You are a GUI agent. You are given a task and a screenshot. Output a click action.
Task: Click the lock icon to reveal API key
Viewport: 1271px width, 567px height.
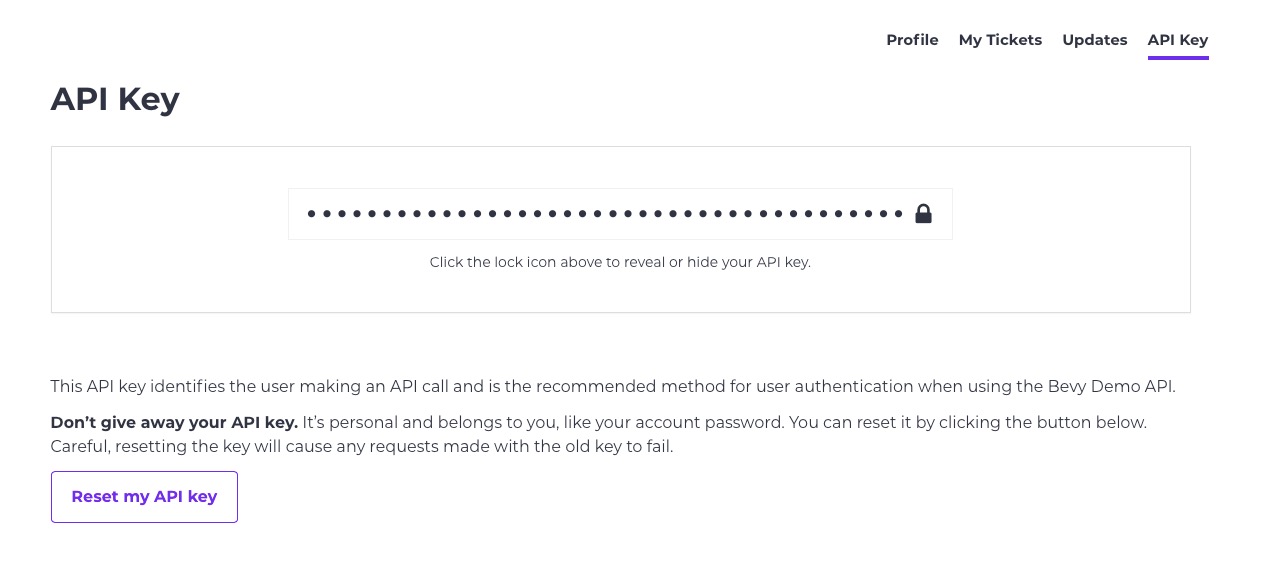point(923,214)
